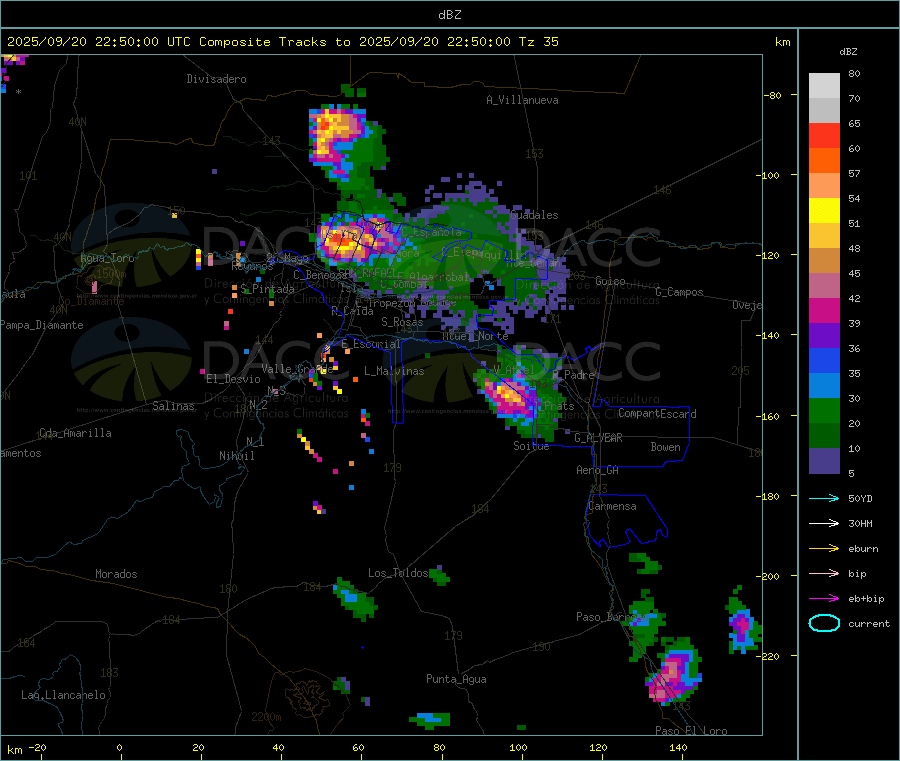Click the green 30 dBZ color swatch
Image resolution: width=900 pixels, height=761 pixels.
point(824,410)
